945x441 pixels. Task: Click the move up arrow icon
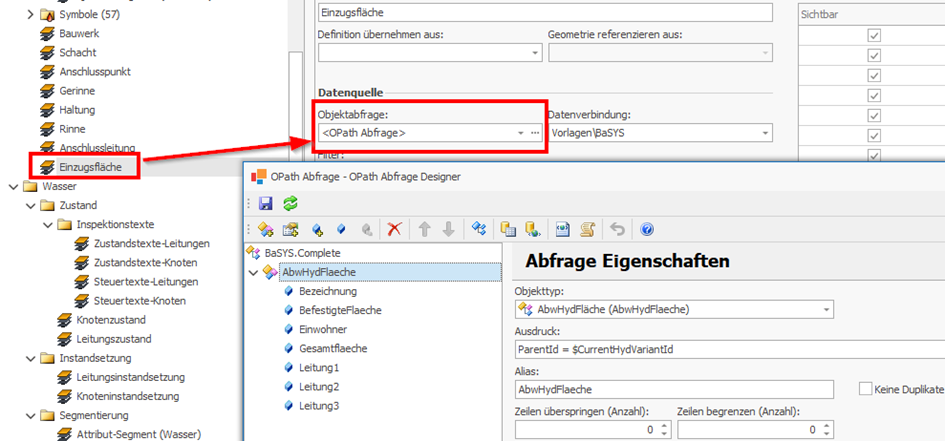pyautogui.click(x=425, y=230)
